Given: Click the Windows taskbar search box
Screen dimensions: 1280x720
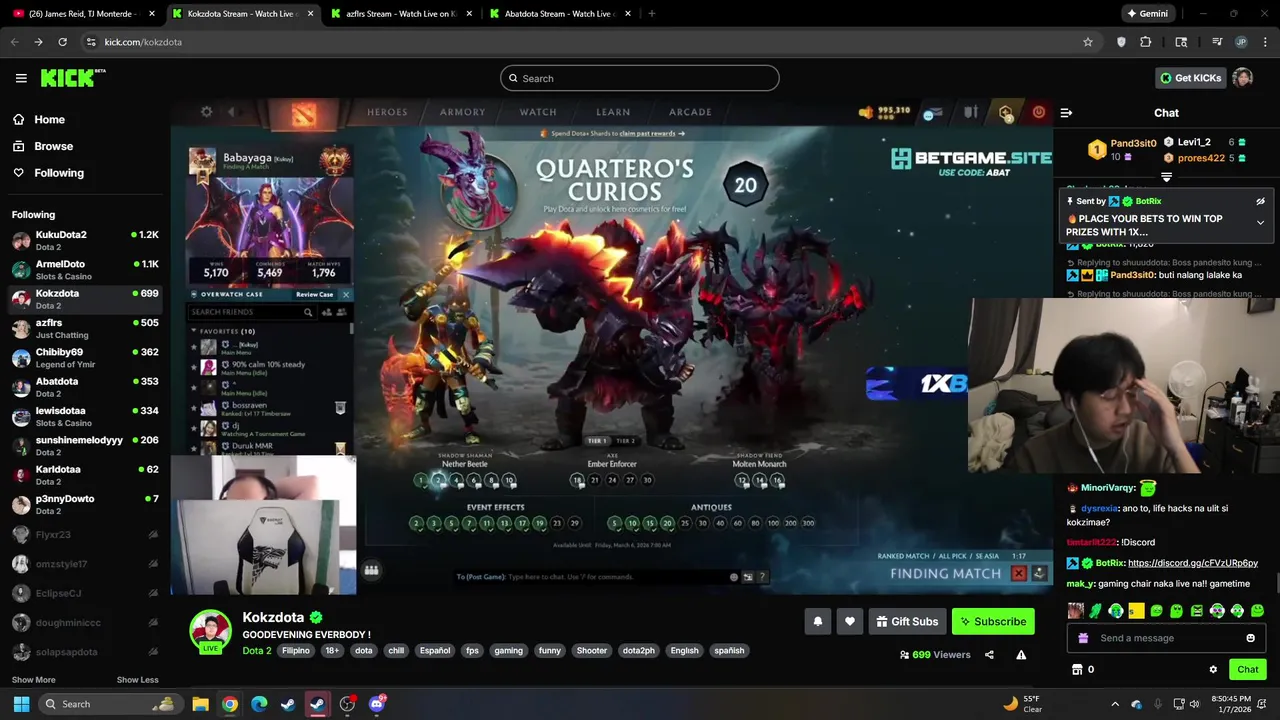Looking at the screenshot, I should 111,704.
